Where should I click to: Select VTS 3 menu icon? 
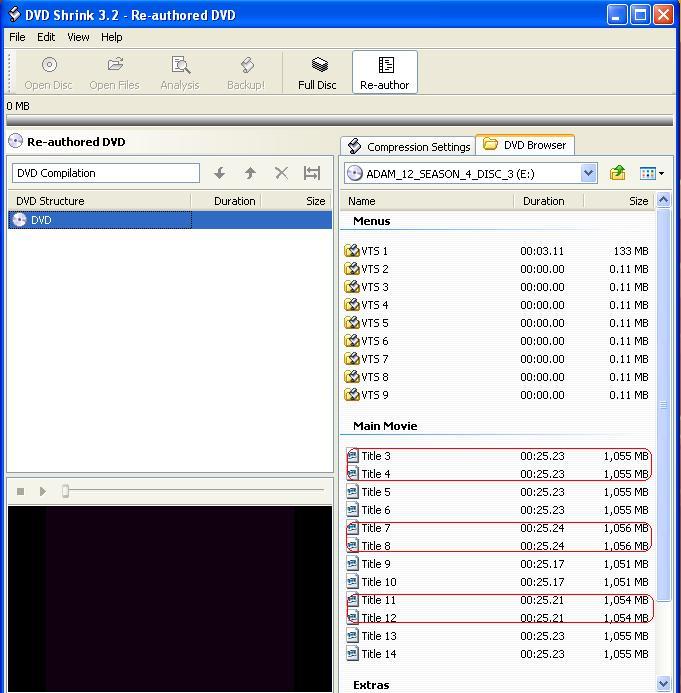352,287
